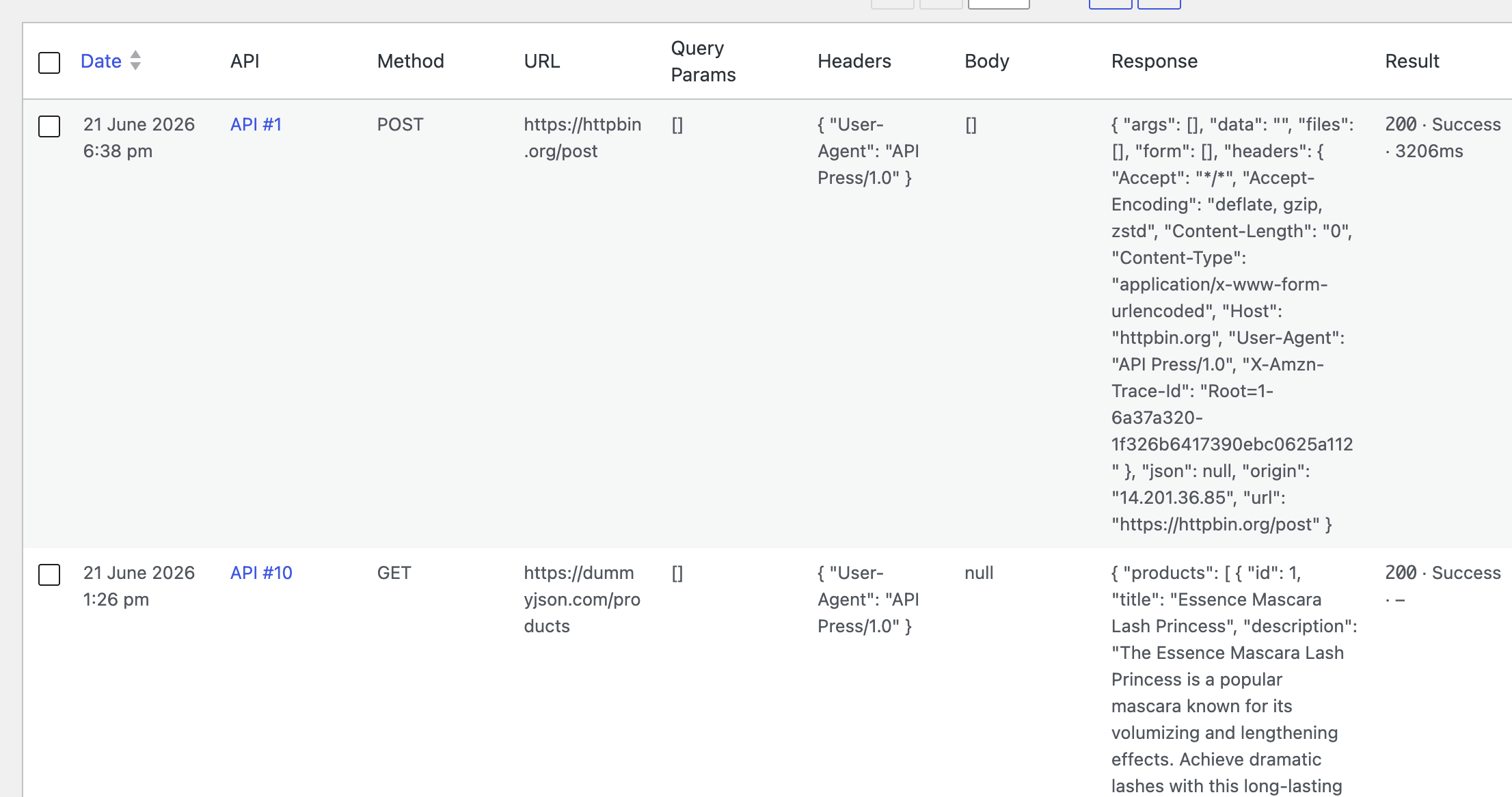The height and width of the screenshot is (797, 1512).
Task: Tick the select-all checkbox in the header
Action: [x=49, y=62]
